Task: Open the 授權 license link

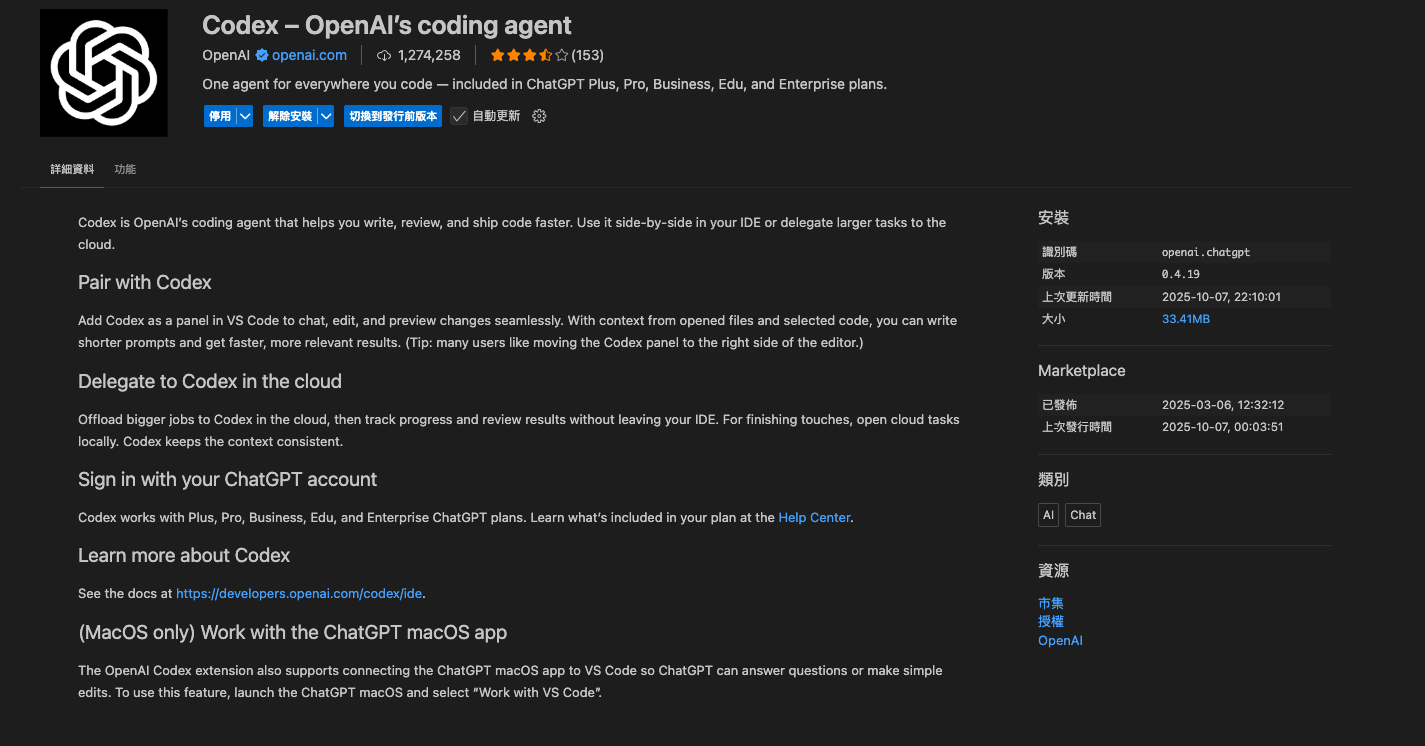Action: click(x=1051, y=621)
